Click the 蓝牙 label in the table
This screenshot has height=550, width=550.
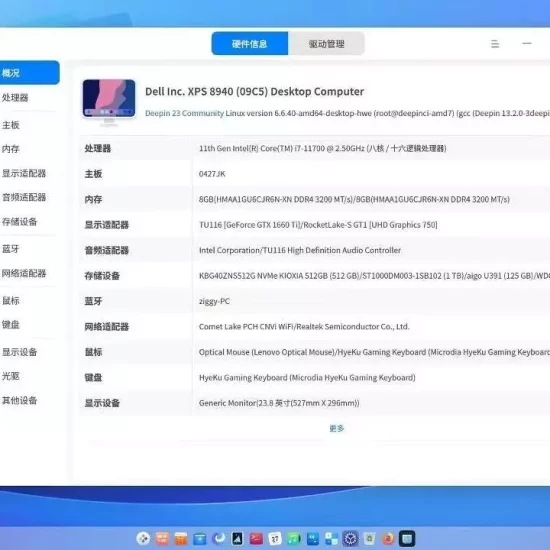pos(93,301)
